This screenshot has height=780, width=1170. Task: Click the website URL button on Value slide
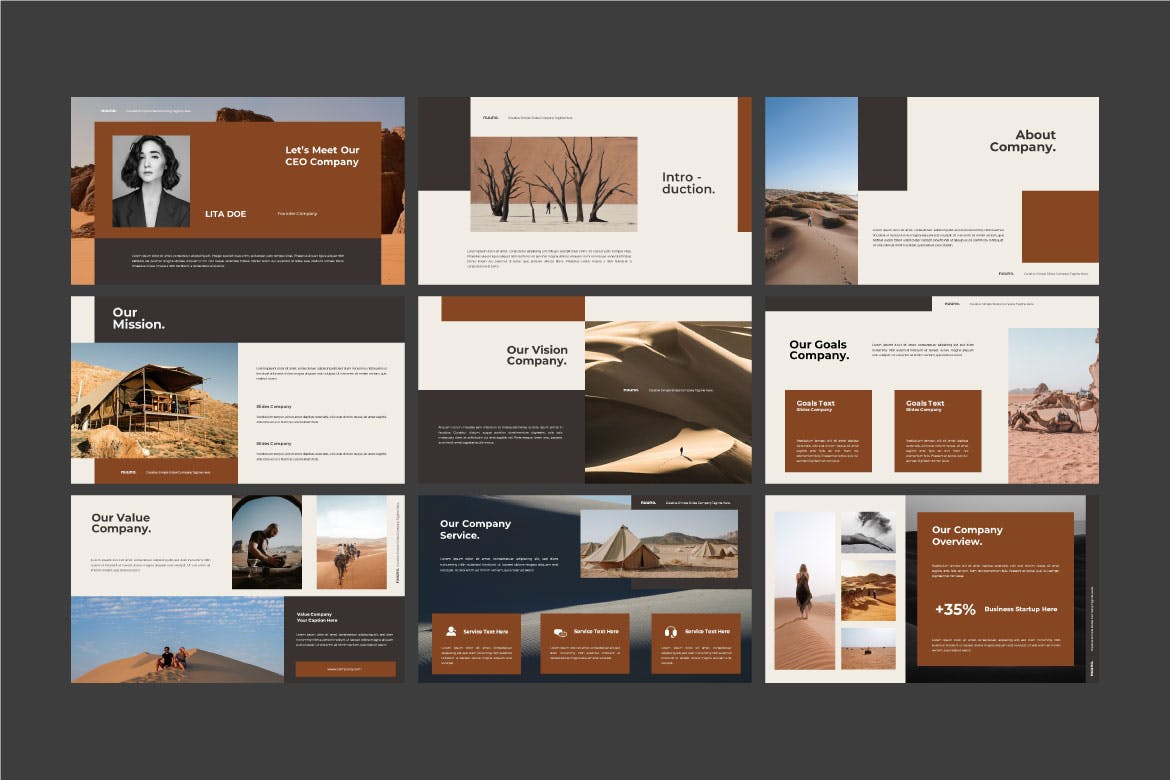coord(345,669)
